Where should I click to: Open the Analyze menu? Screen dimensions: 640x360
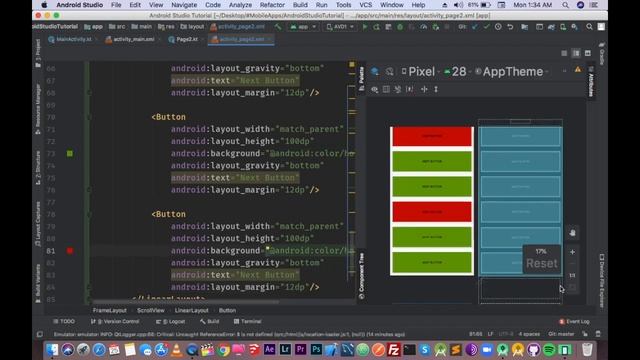240,5
